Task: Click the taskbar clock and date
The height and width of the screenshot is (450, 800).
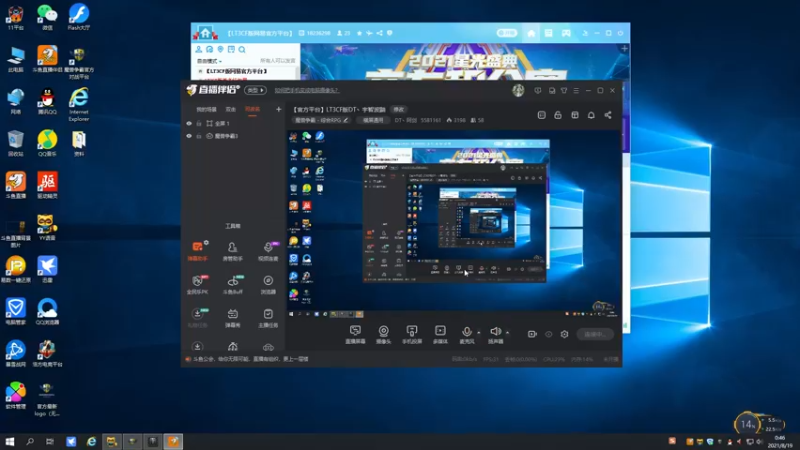Action: click(x=780, y=442)
